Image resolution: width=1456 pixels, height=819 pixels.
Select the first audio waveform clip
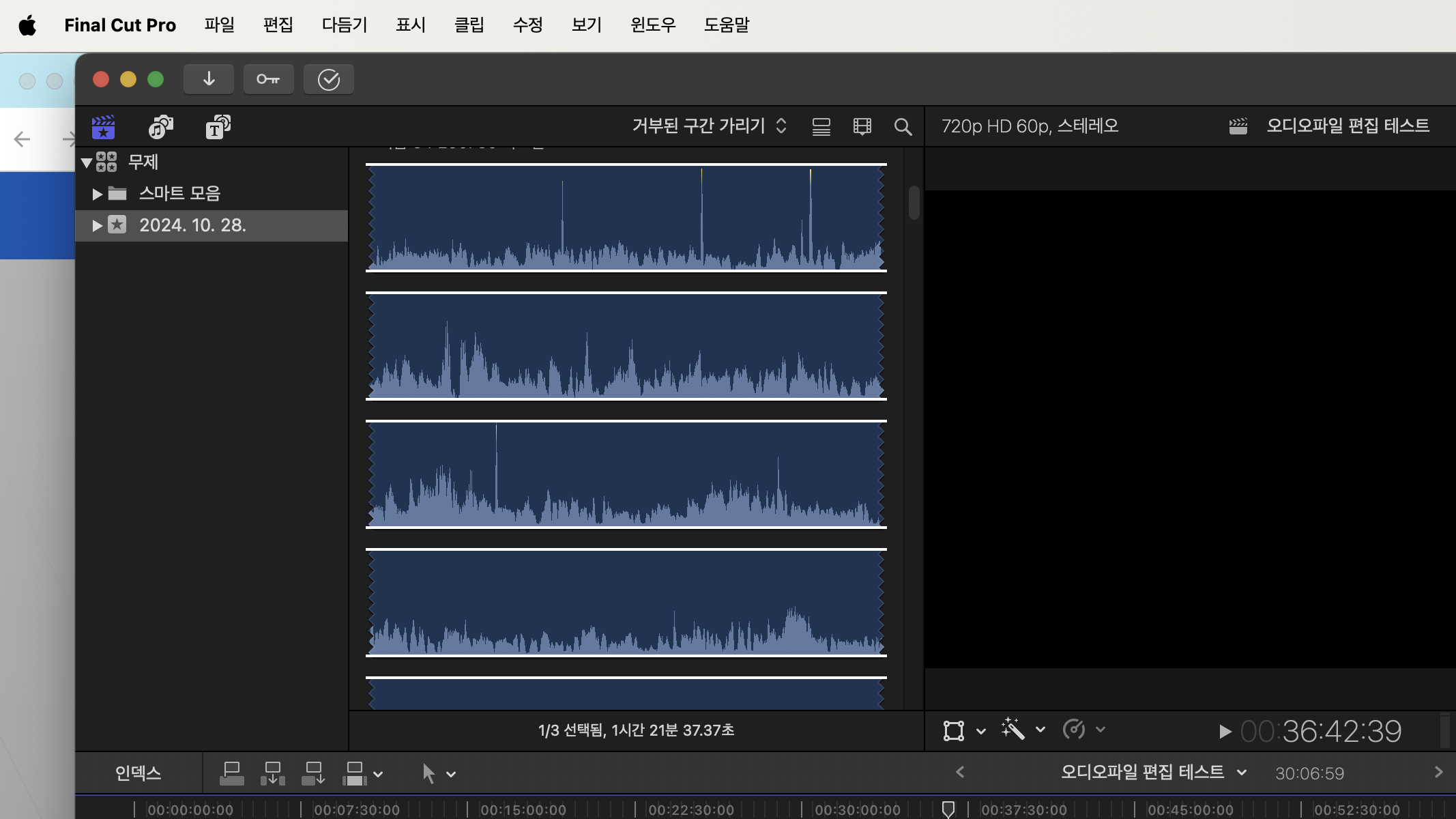tap(626, 218)
